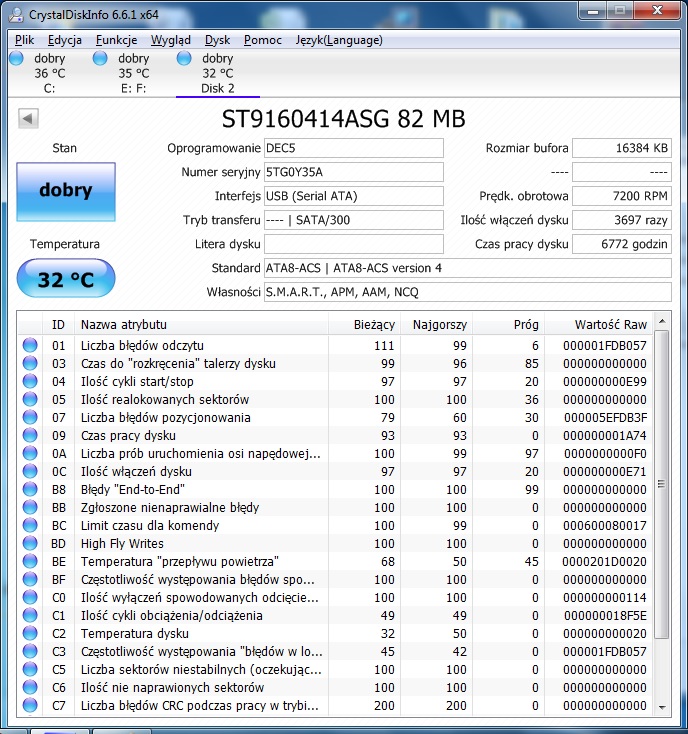688x734 pixels.
Task: Click status orb for attribute BF
Action: (x=30, y=580)
